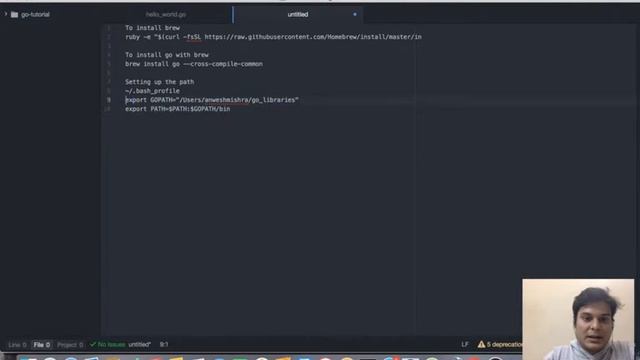The image size is (640, 360).
Task: Click the line 'To install brew'
Action: click(152, 28)
